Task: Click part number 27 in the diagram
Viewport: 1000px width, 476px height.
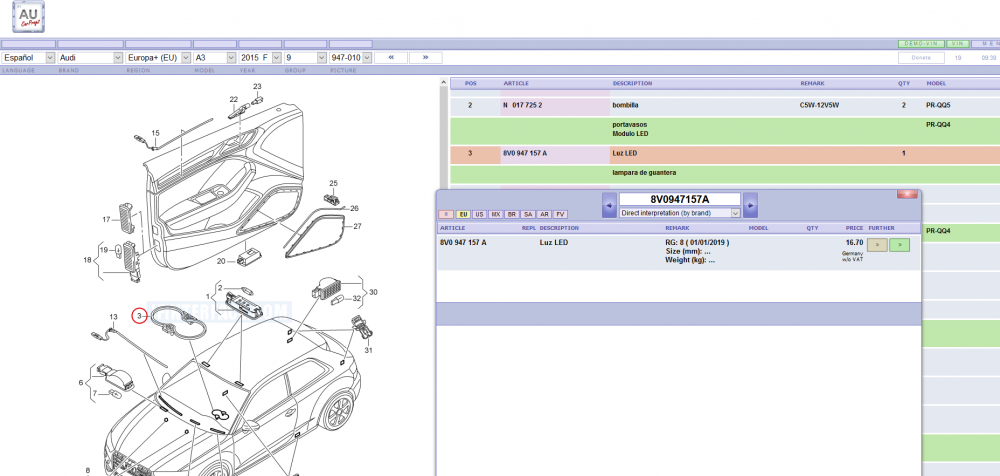Action: [357, 226]
